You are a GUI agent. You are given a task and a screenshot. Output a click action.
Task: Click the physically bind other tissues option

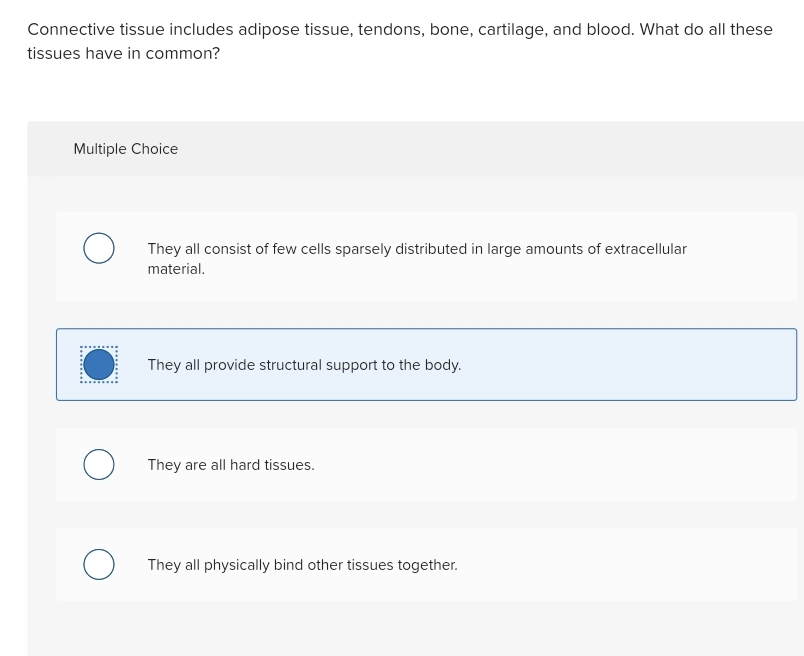tap(302, 564)
